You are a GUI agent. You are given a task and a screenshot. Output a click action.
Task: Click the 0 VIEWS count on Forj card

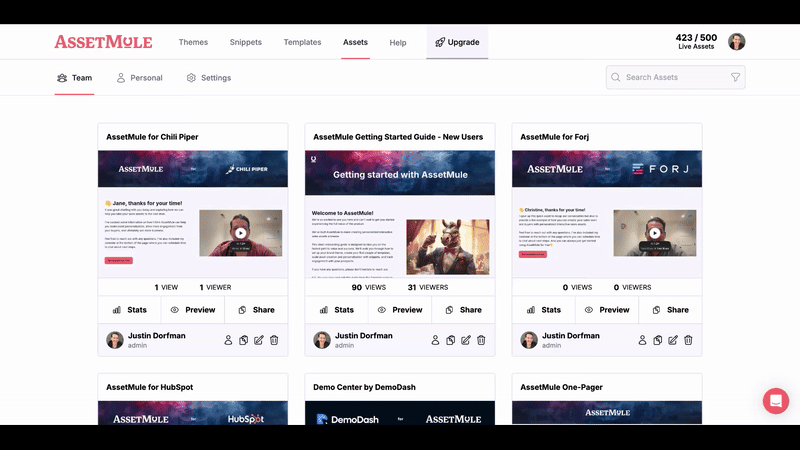pyautogui.click(x=578, y=287)
